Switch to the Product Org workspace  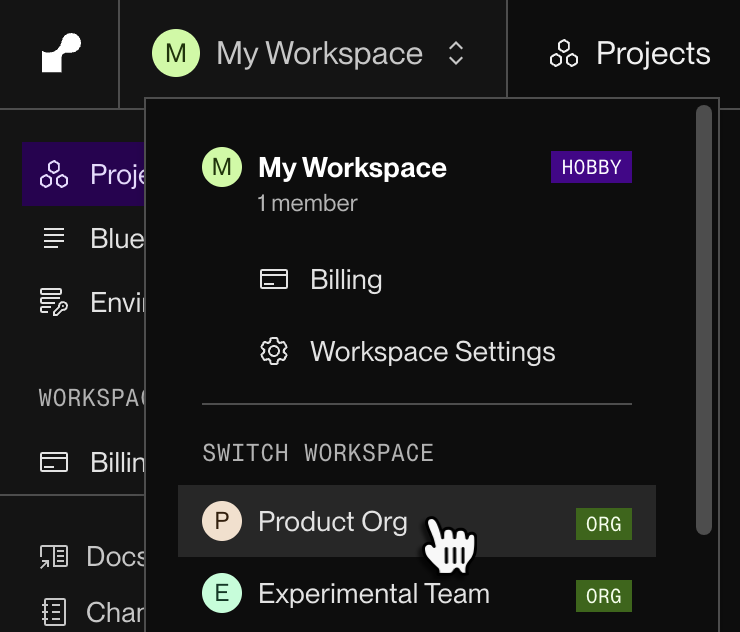pos(417,521)
